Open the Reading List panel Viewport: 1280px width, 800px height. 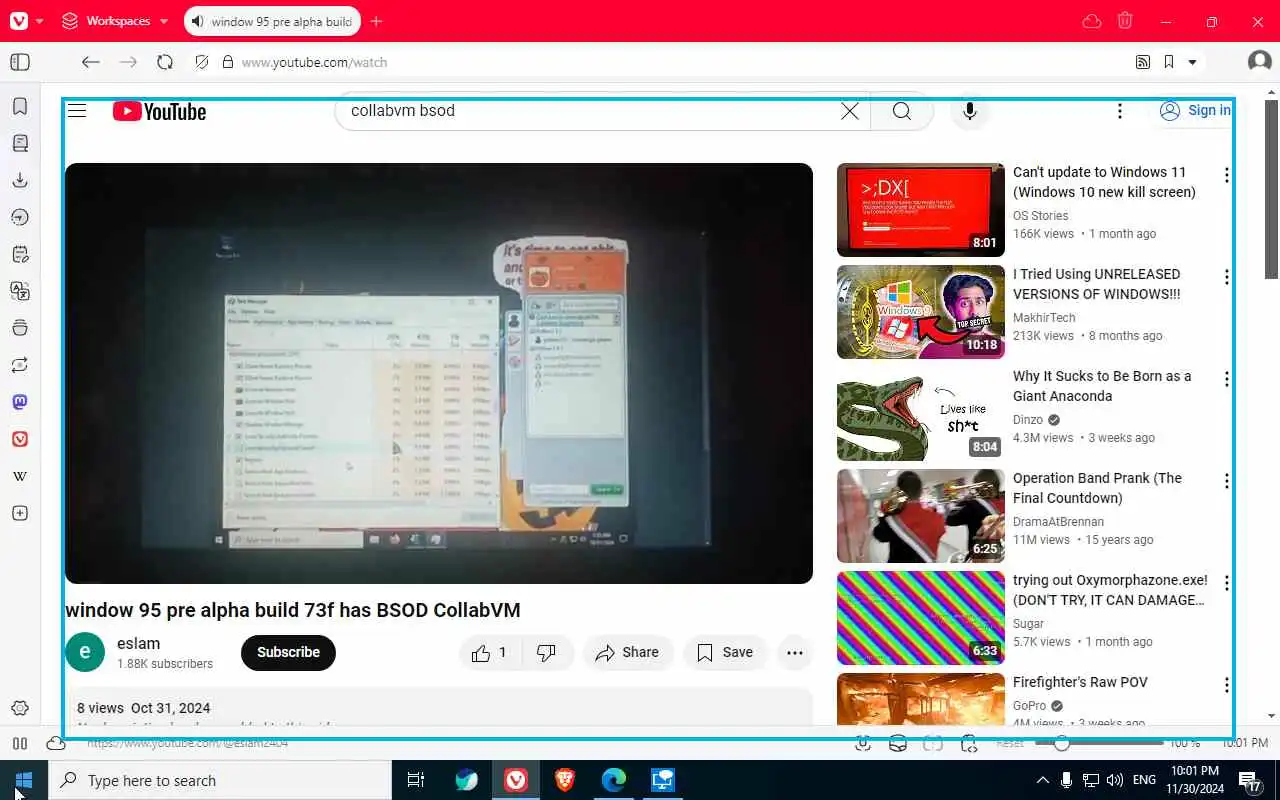(20, 143)
